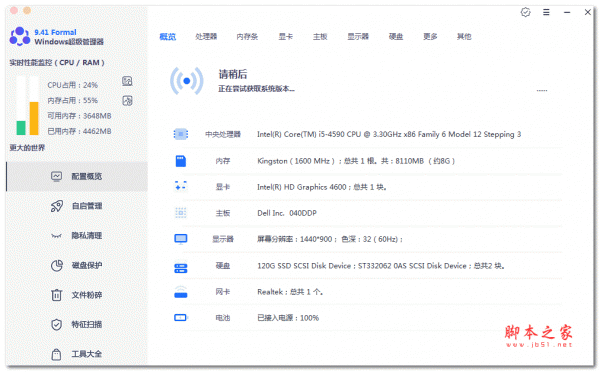Click the scanning signal icon near 请稍后

(186, 81)
